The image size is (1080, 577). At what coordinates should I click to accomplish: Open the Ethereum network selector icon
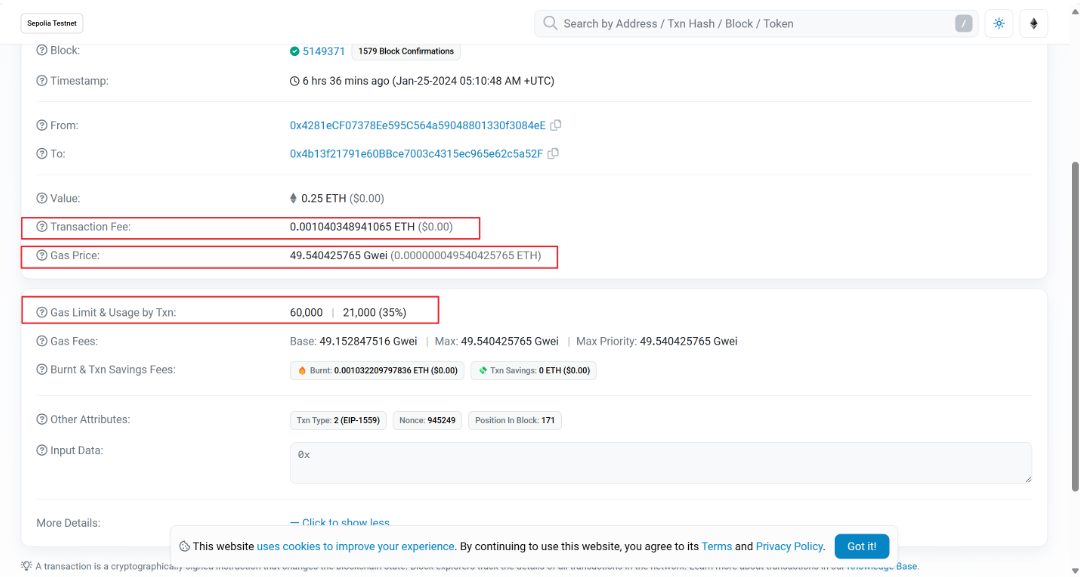(x=1033, y=23)
